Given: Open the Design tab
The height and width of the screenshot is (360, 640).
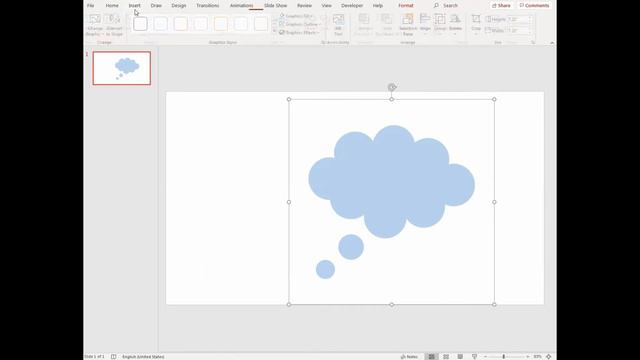Looking at the screenshot, I should (179, 5).
